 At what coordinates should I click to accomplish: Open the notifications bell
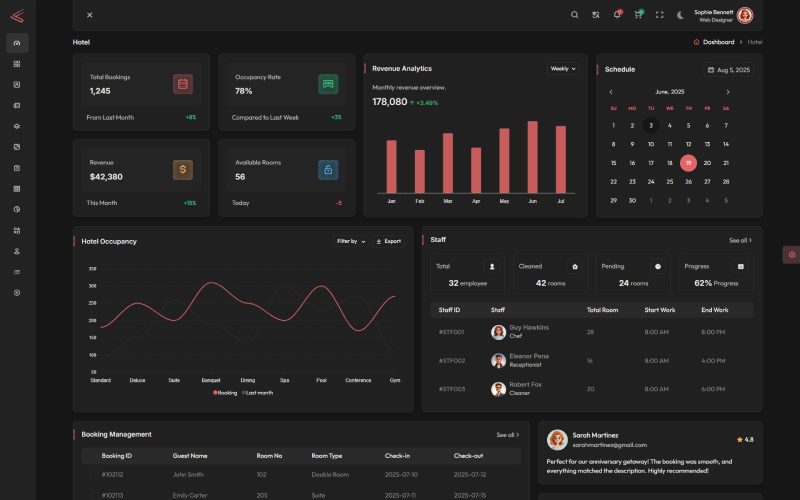click(617, 15)
